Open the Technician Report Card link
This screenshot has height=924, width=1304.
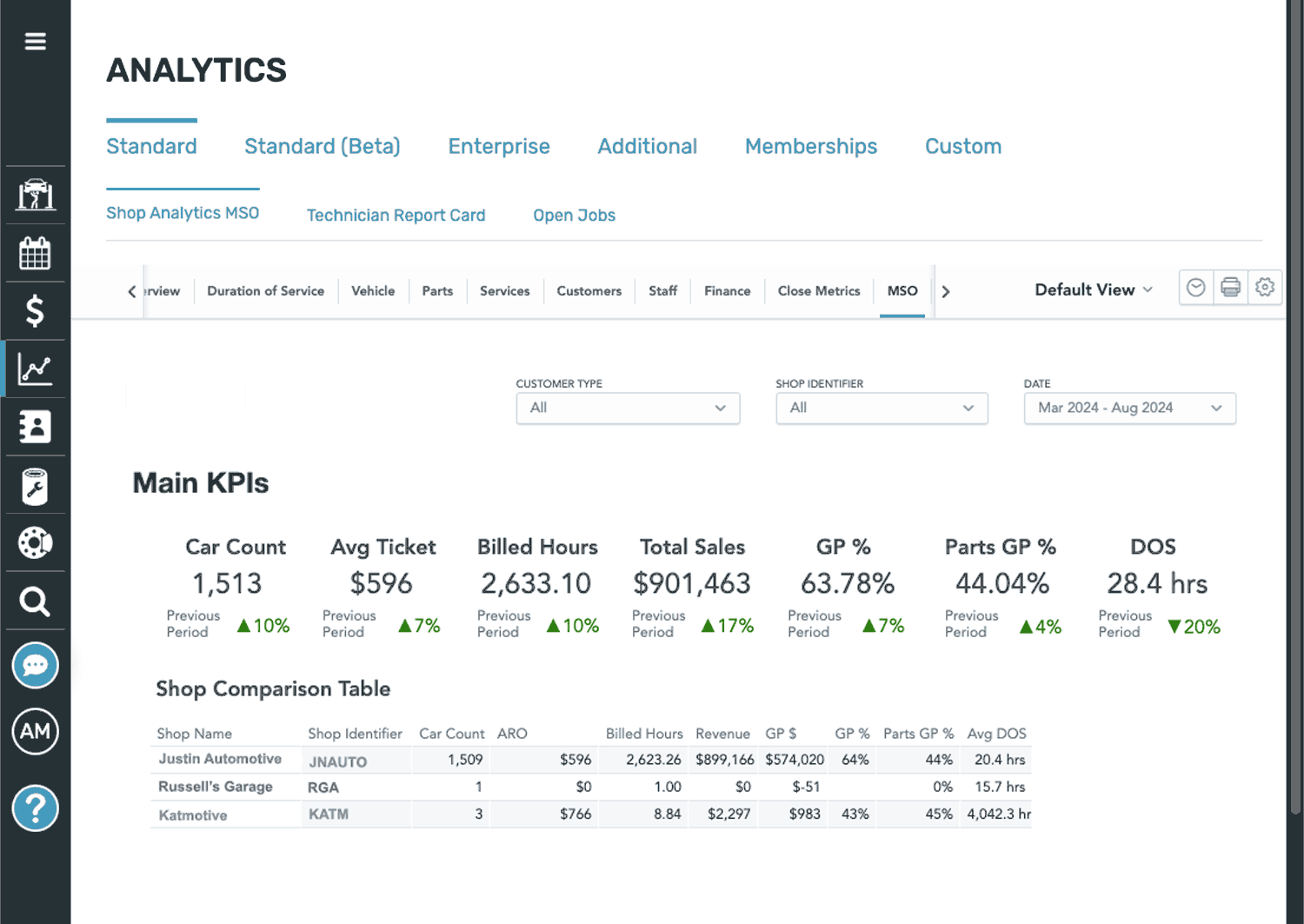tap(396, 216)
